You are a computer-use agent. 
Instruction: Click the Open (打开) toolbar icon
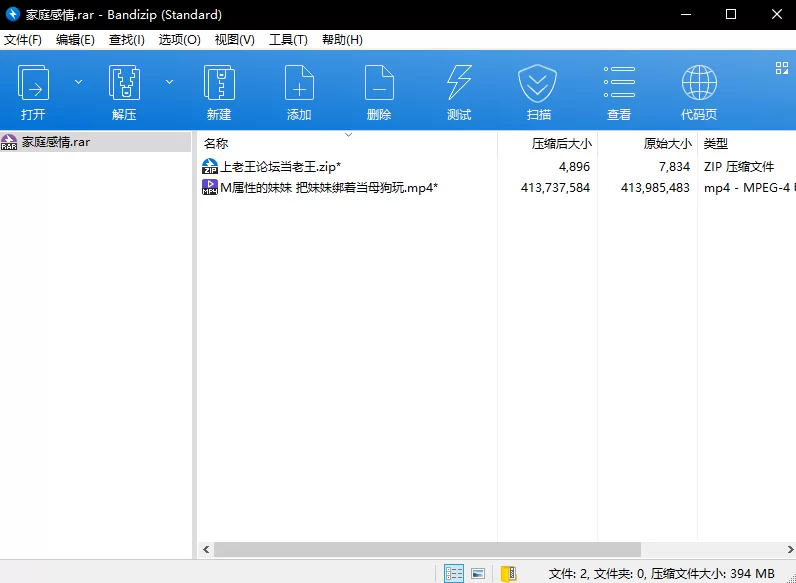tap(33, 90)
